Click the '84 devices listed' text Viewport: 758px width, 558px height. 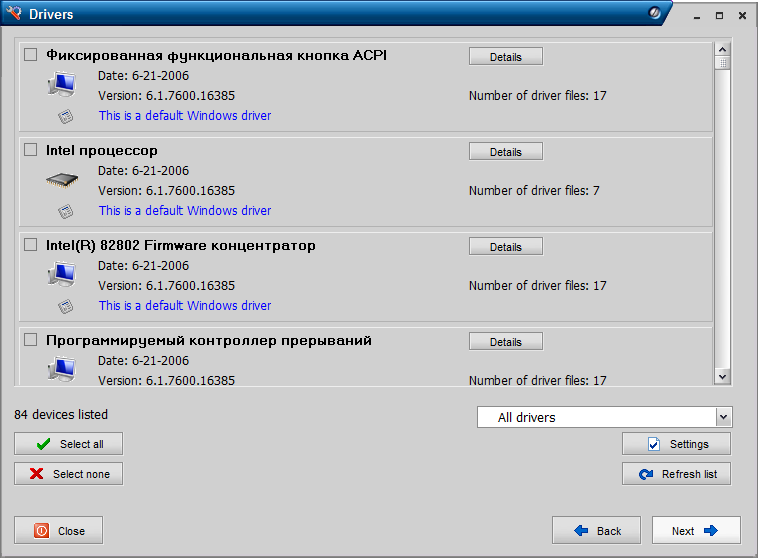(x=61, y=414)
